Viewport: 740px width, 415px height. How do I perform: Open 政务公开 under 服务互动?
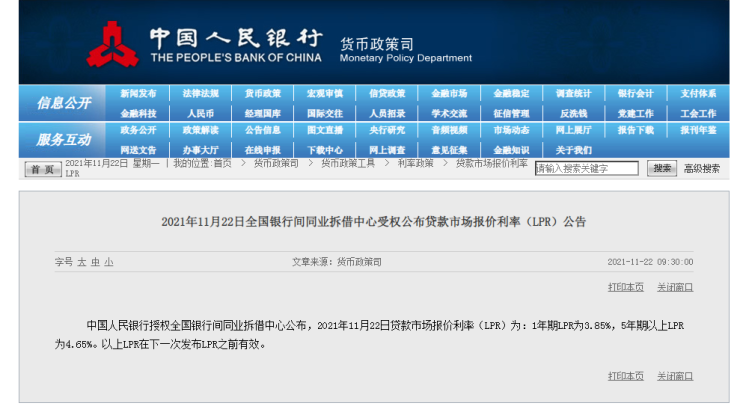click(x=138, y=130)
